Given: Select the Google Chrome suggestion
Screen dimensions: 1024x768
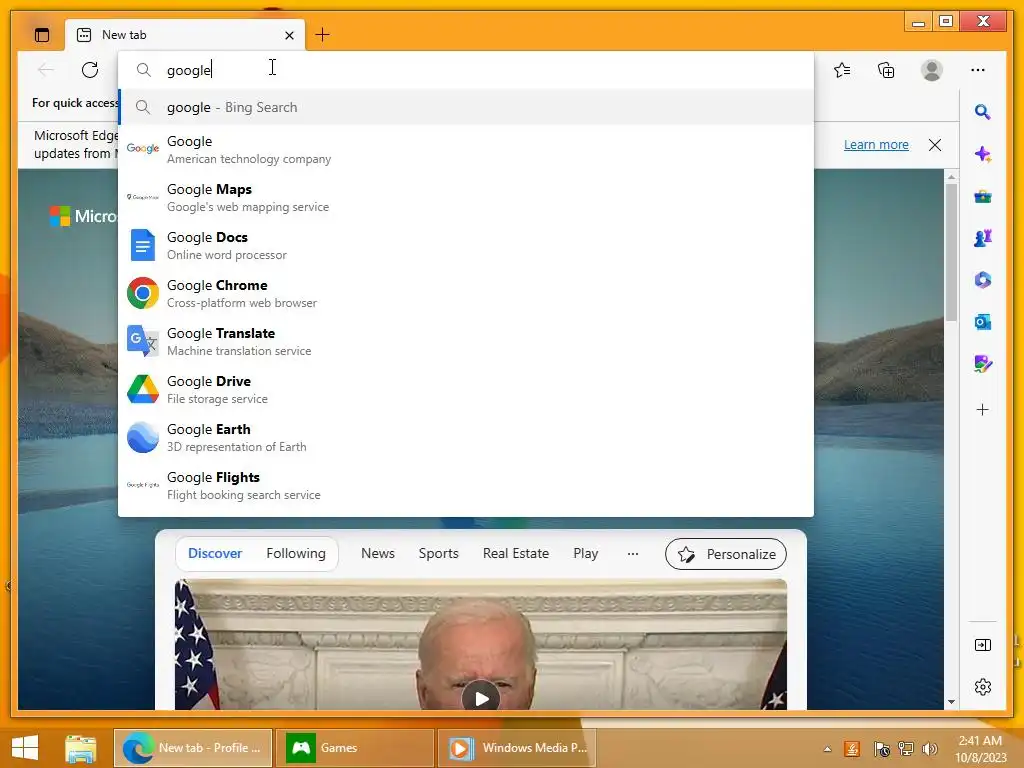Looking at the screenshot, I should 466,293.
